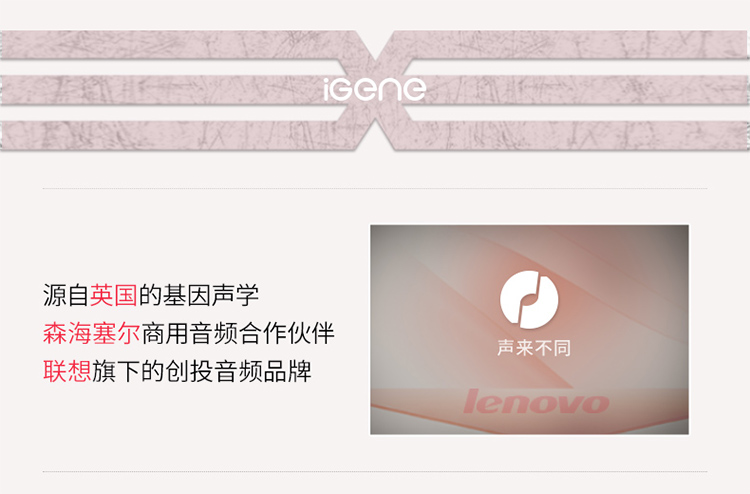This screenshot has height=494, width=750.
Task: Click the dotted divider above the text
Action: coord(375,188)
